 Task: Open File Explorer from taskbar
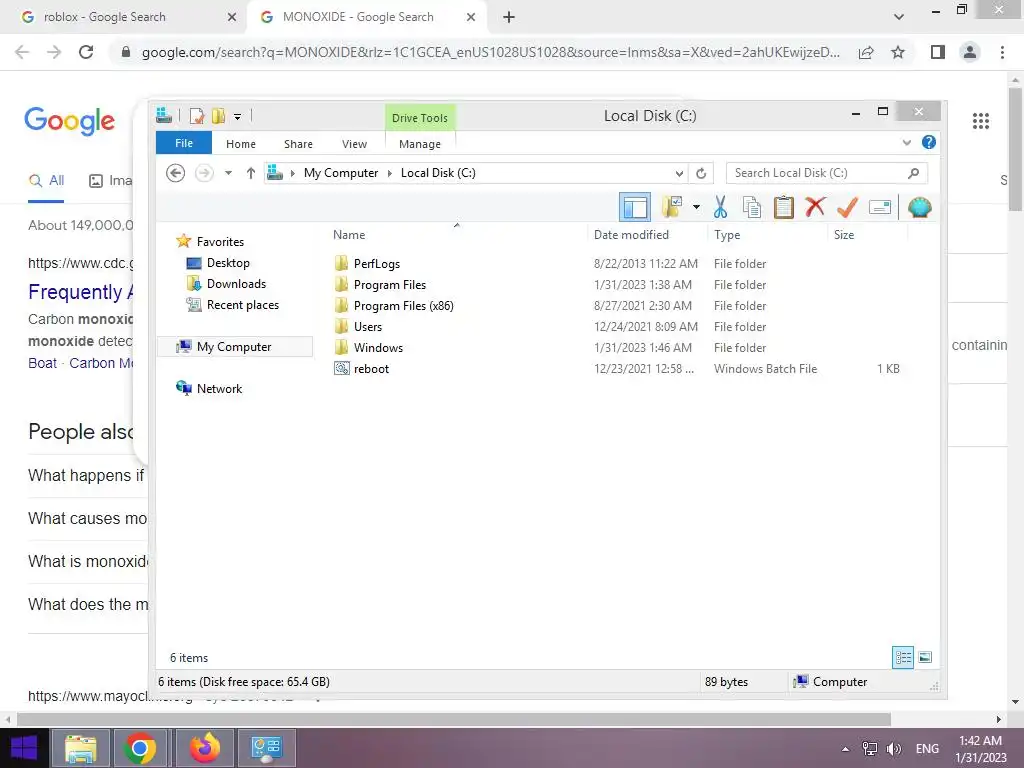pos(80,748)
